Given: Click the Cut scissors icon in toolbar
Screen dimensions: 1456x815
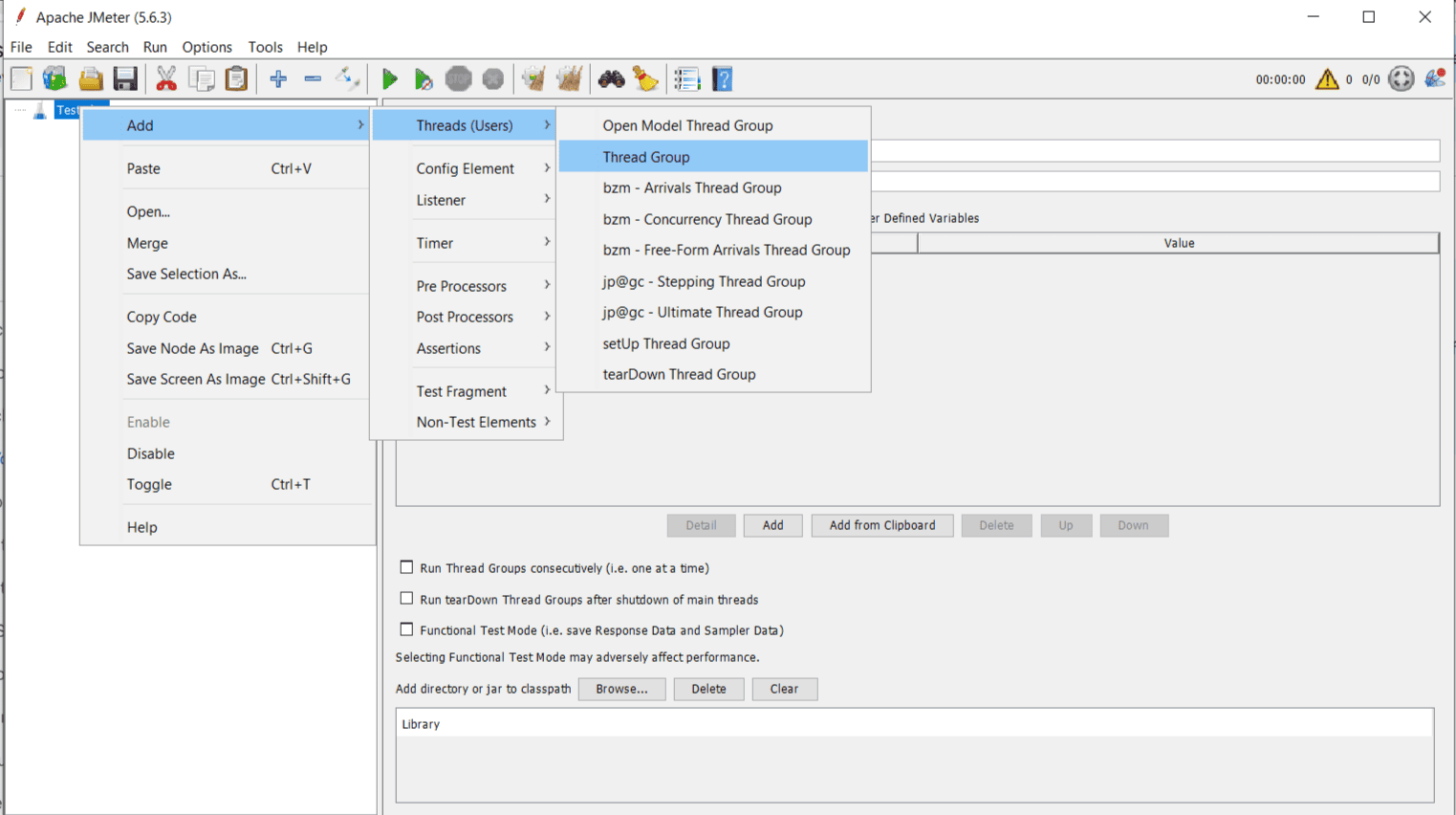Looking at the screenshot, I should [x=166, y=79].
